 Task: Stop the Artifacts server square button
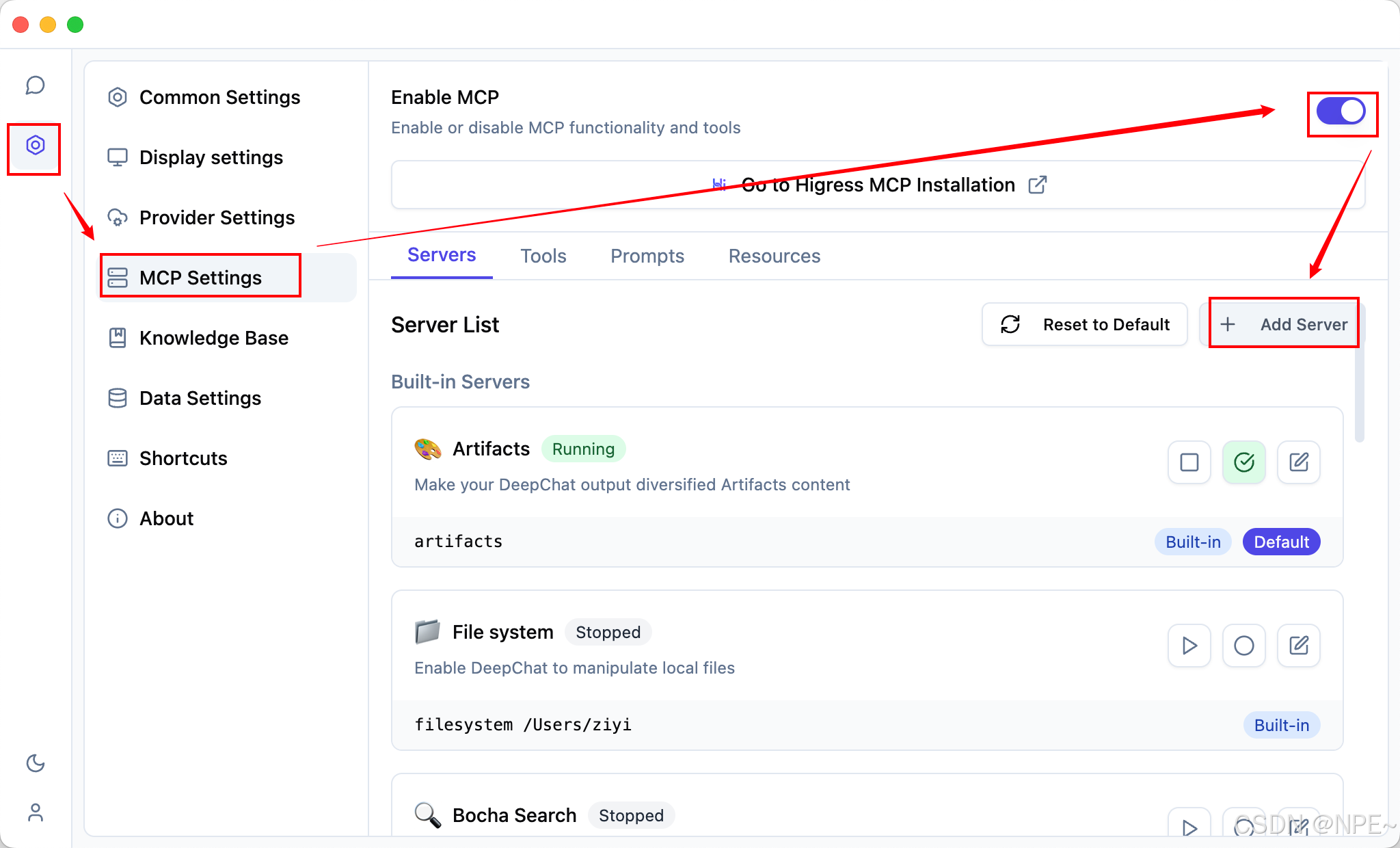[1189, 462]
